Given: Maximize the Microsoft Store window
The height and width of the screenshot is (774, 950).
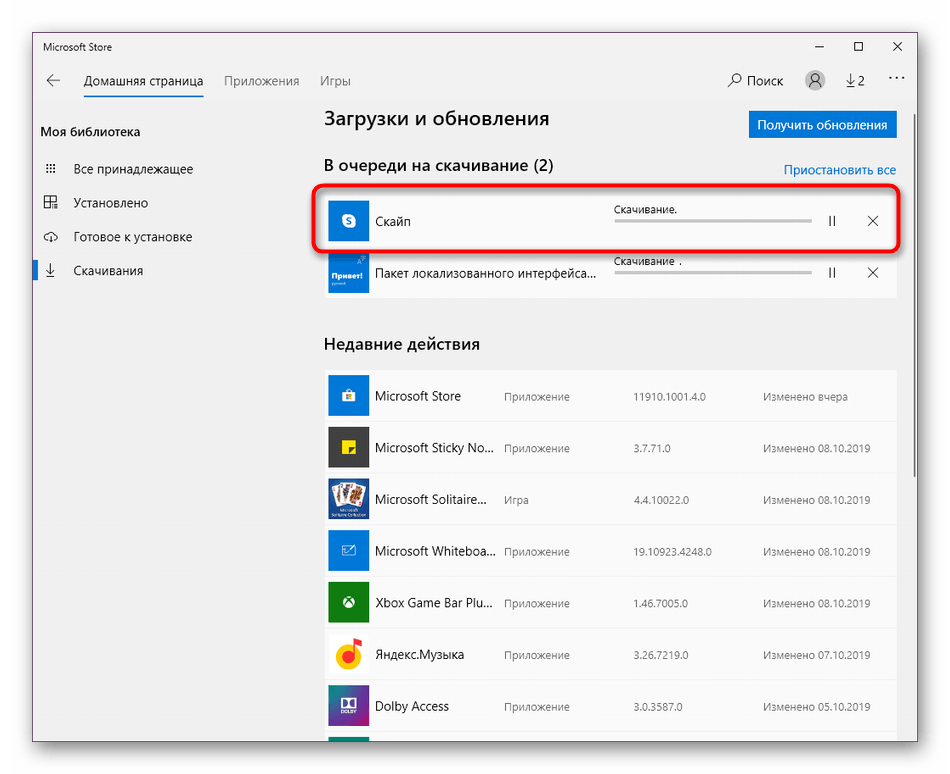Looking at the screenshot, I should (858, 47).
